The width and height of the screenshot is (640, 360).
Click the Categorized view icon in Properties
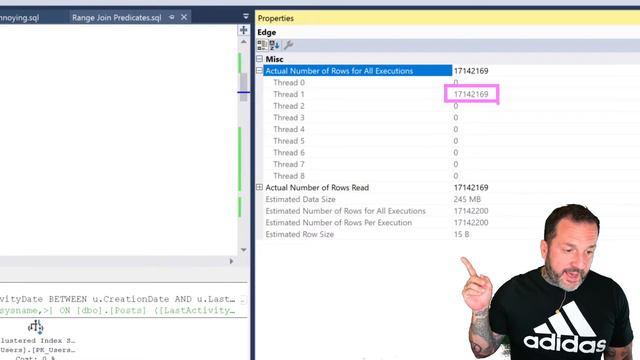[x=262, y=45]
